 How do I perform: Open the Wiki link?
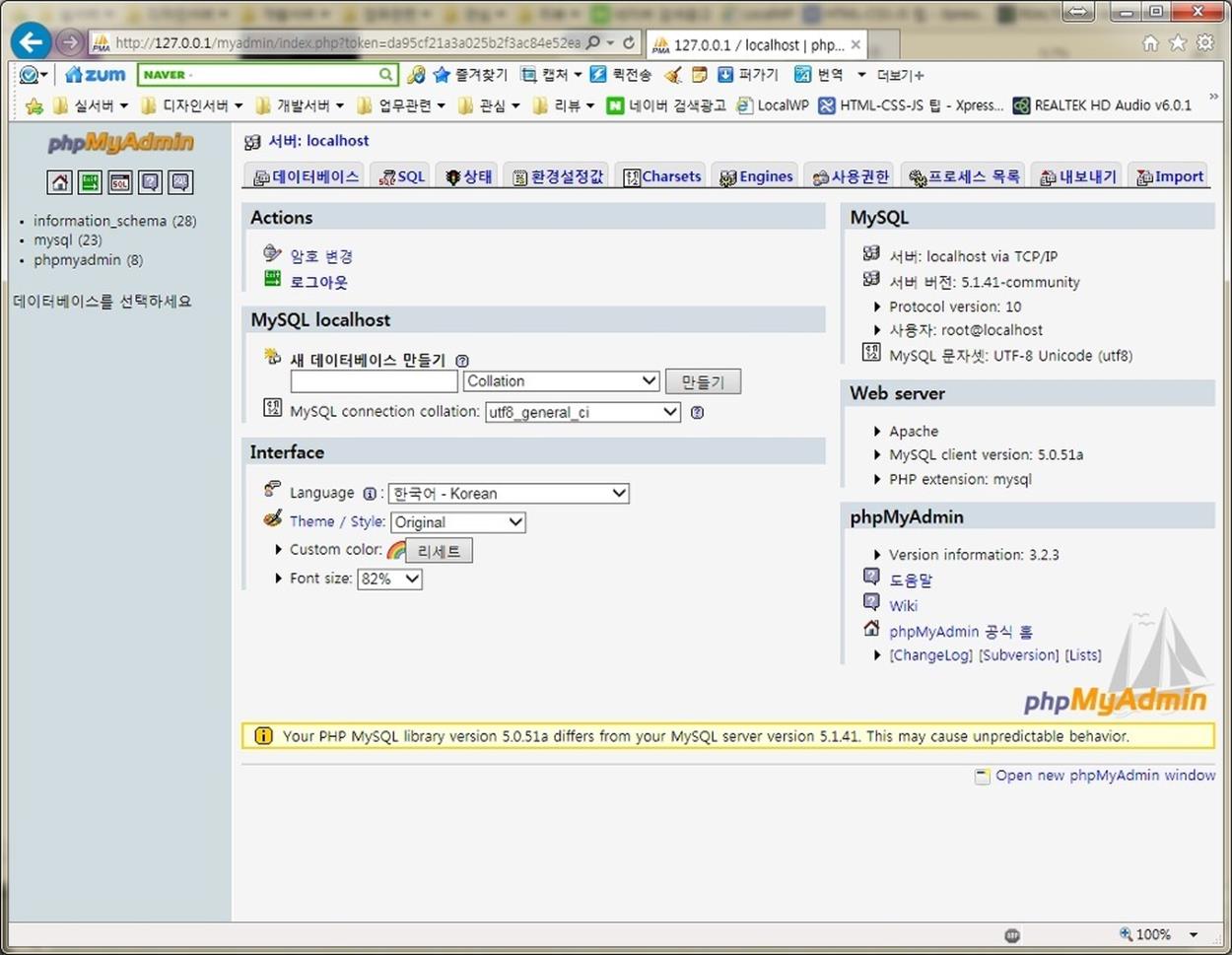pos(903,606)
